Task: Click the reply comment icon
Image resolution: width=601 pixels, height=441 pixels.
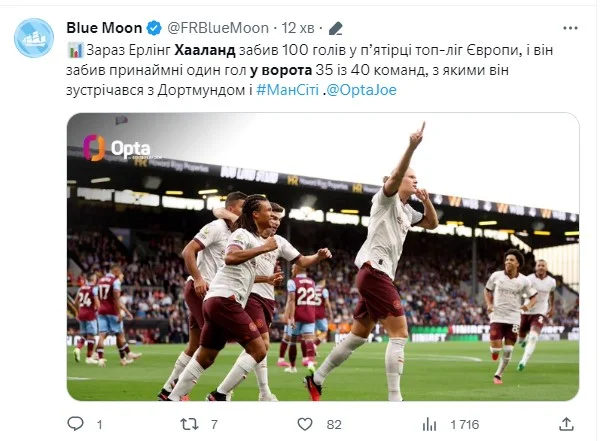Action: (x=75, y=425)
